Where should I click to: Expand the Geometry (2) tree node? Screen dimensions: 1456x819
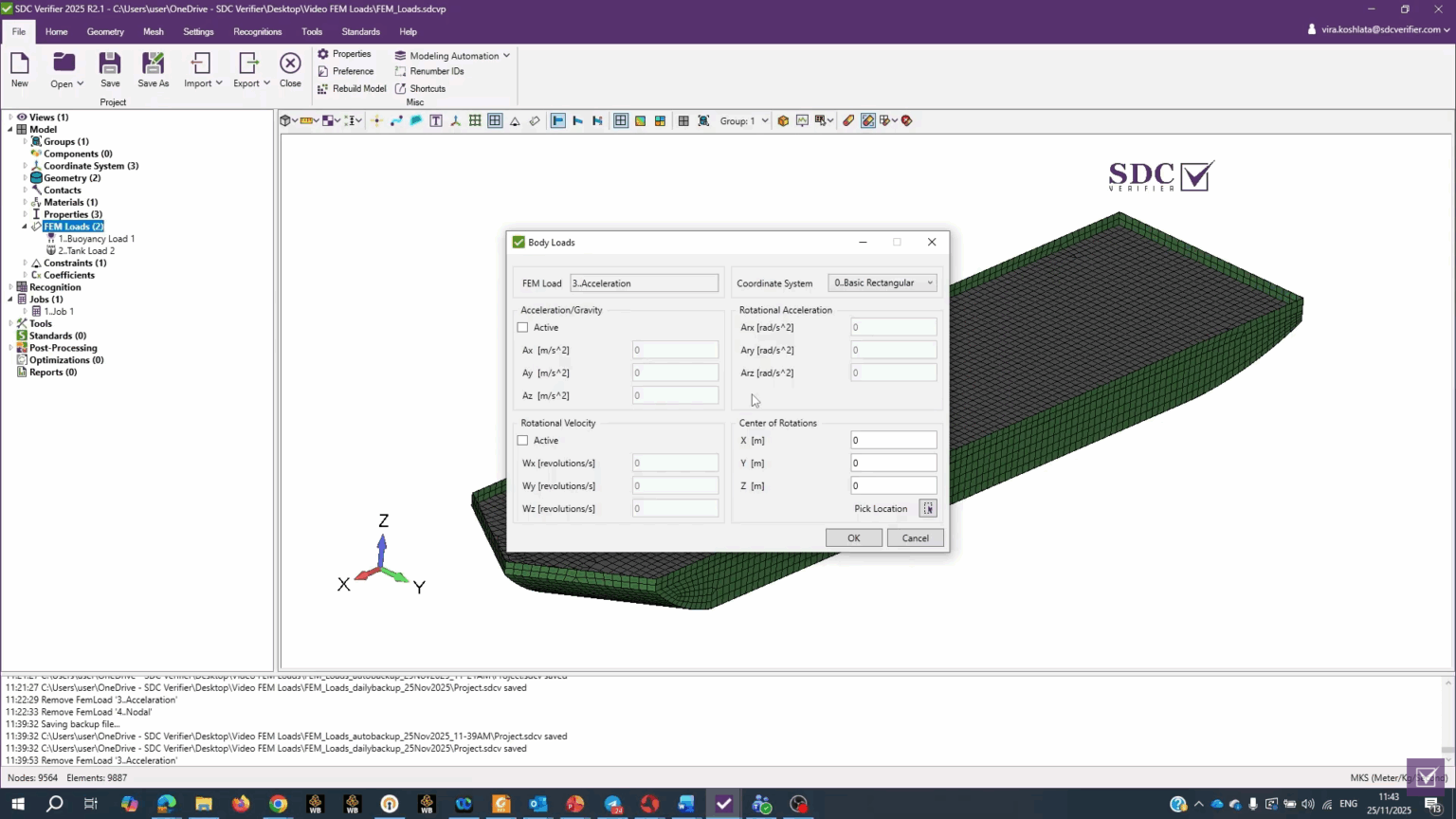pyautogui.click(x=25, y=178)
